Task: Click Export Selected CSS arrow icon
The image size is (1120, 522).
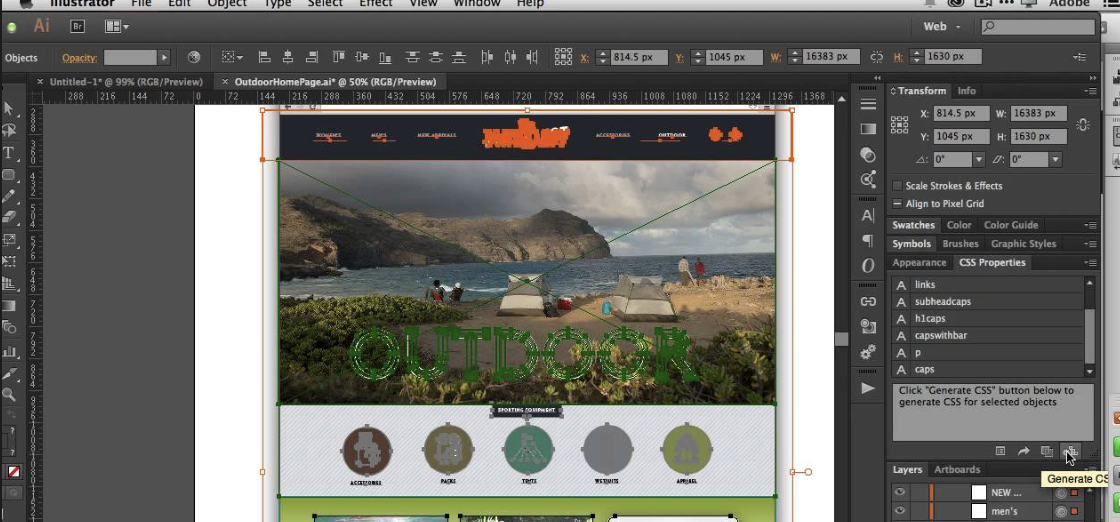Action: [x=1023, y=451]
